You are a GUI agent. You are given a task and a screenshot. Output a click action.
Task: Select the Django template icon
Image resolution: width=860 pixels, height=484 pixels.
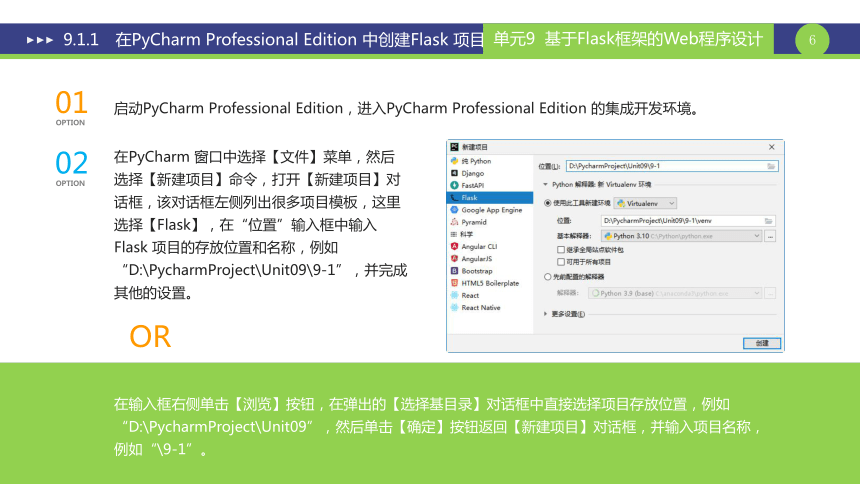coord(454,173)
